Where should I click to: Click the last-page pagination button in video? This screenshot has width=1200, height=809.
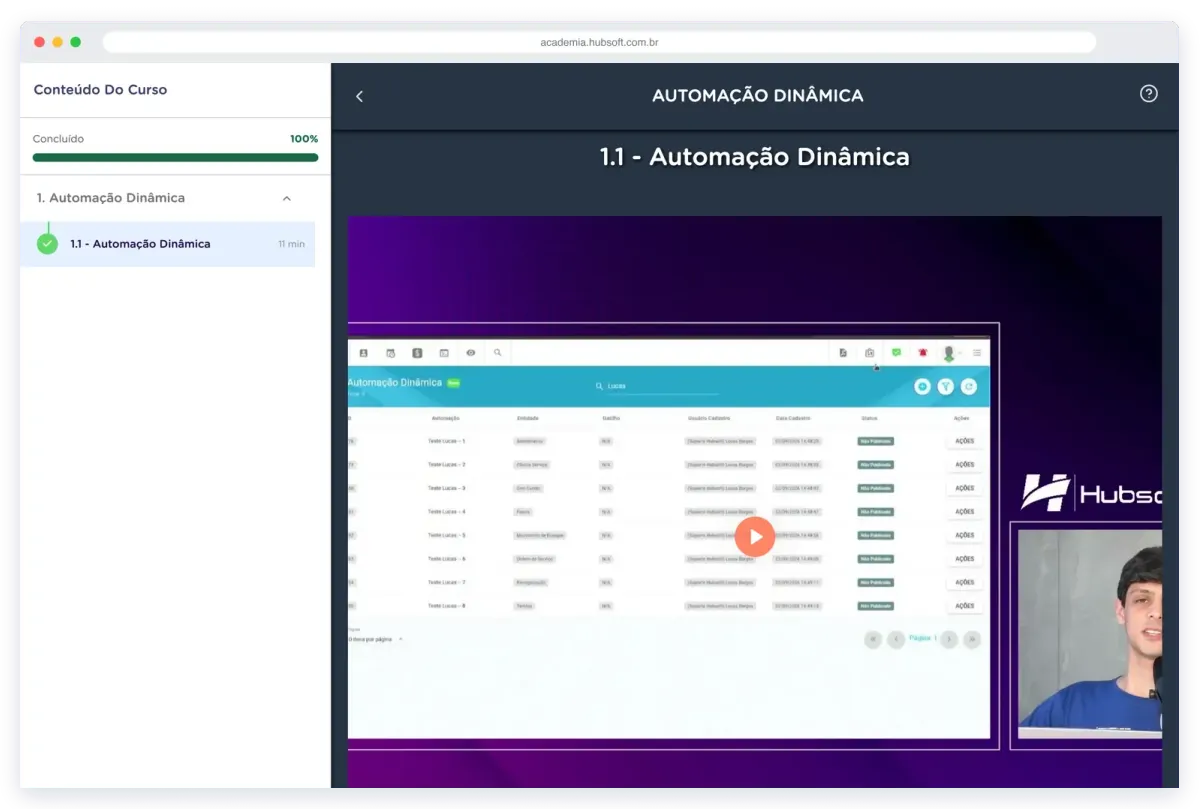pos(972,639)
